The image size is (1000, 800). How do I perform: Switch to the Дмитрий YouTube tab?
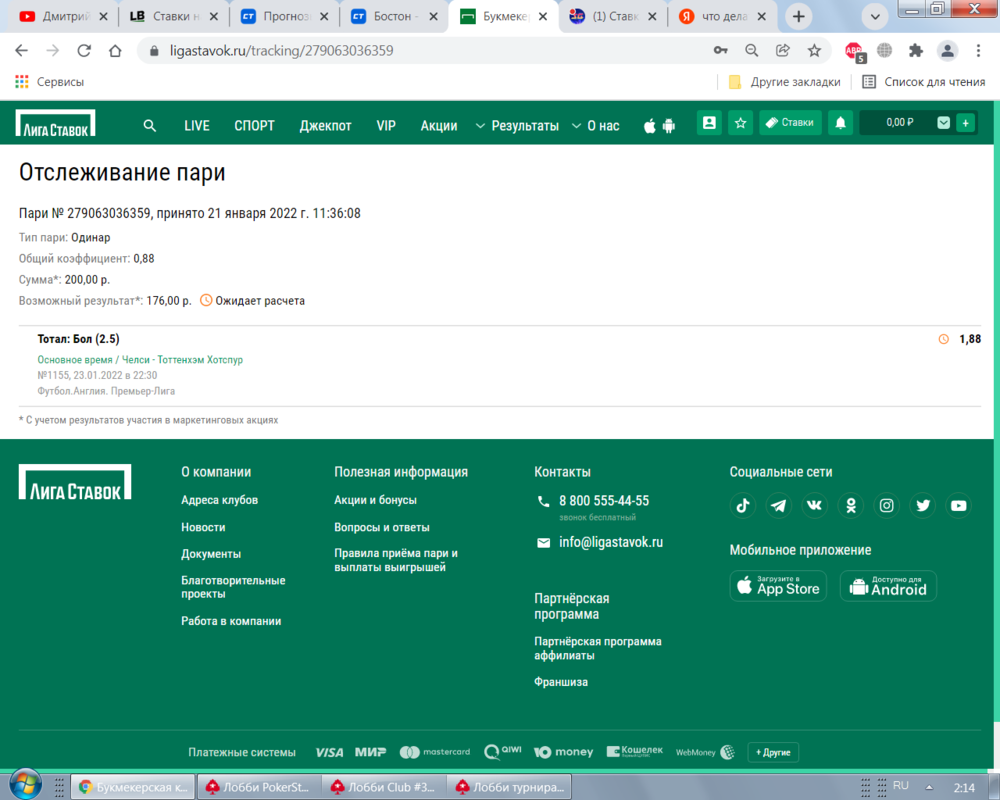pyautogui.click(x=62, y=17)
